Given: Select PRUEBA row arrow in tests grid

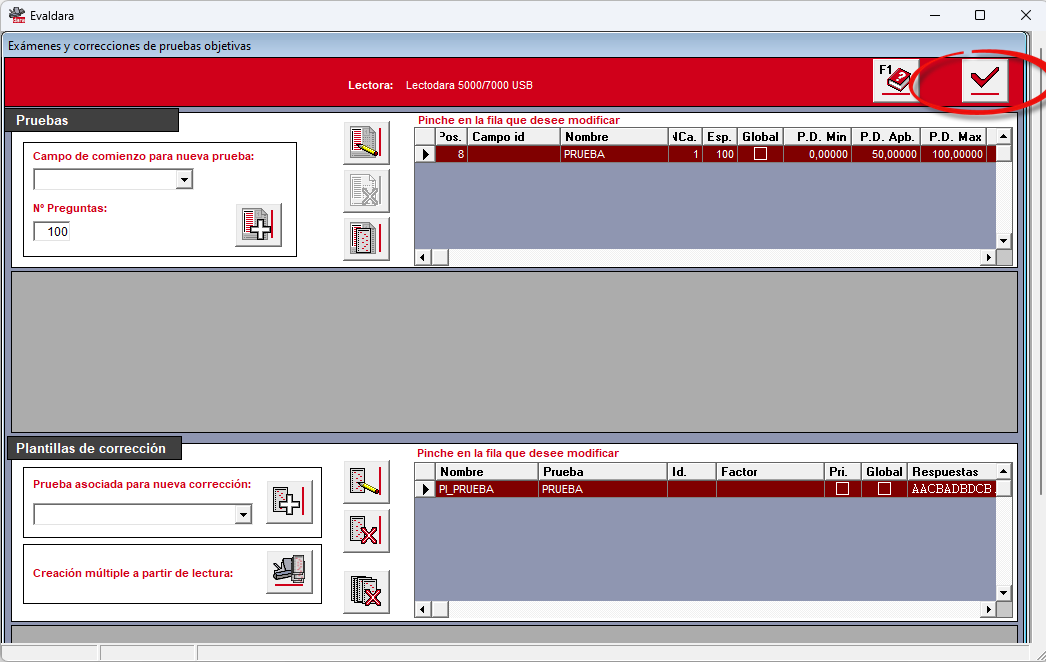Looking at the screenshot, I should [425, 154].
